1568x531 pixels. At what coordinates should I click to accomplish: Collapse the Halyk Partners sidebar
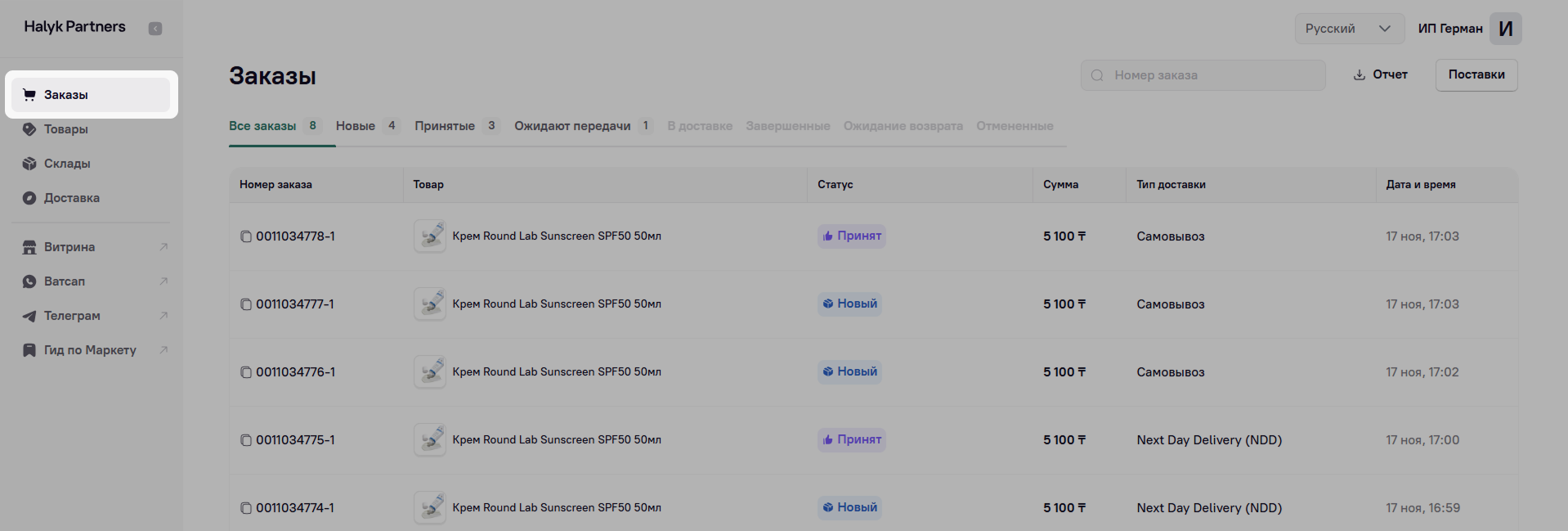pyautogui.click(x=155, y=29)
